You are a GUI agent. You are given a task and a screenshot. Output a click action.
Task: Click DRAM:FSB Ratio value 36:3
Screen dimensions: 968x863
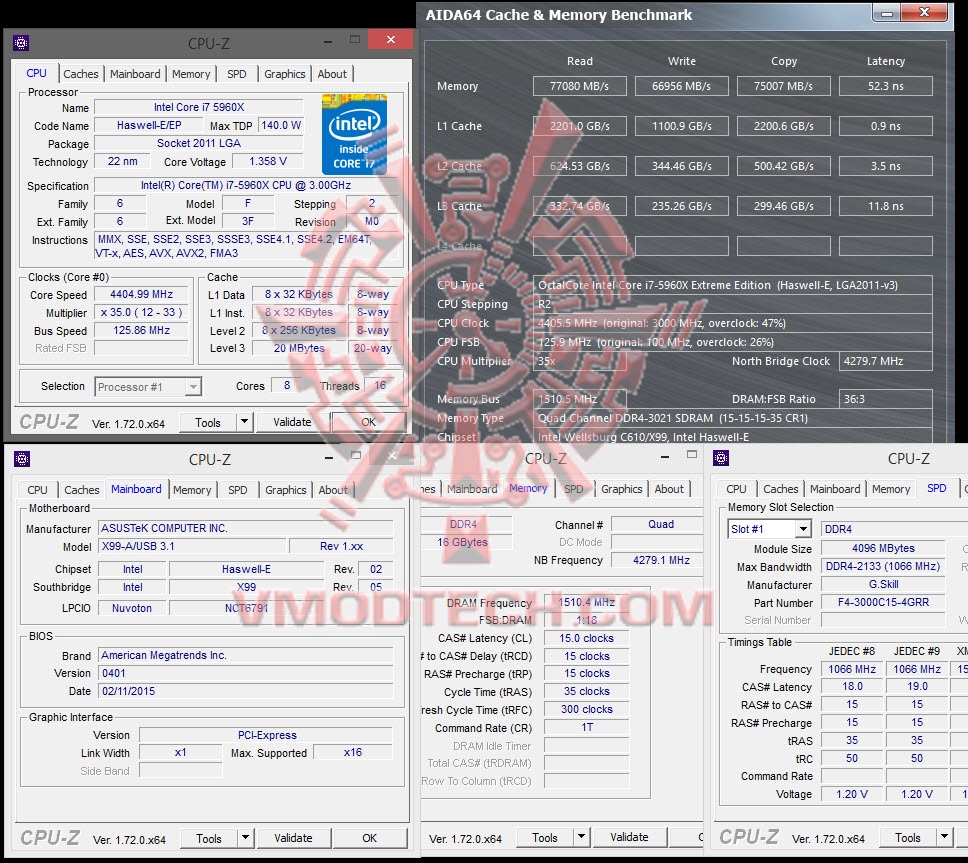point(886,399)
